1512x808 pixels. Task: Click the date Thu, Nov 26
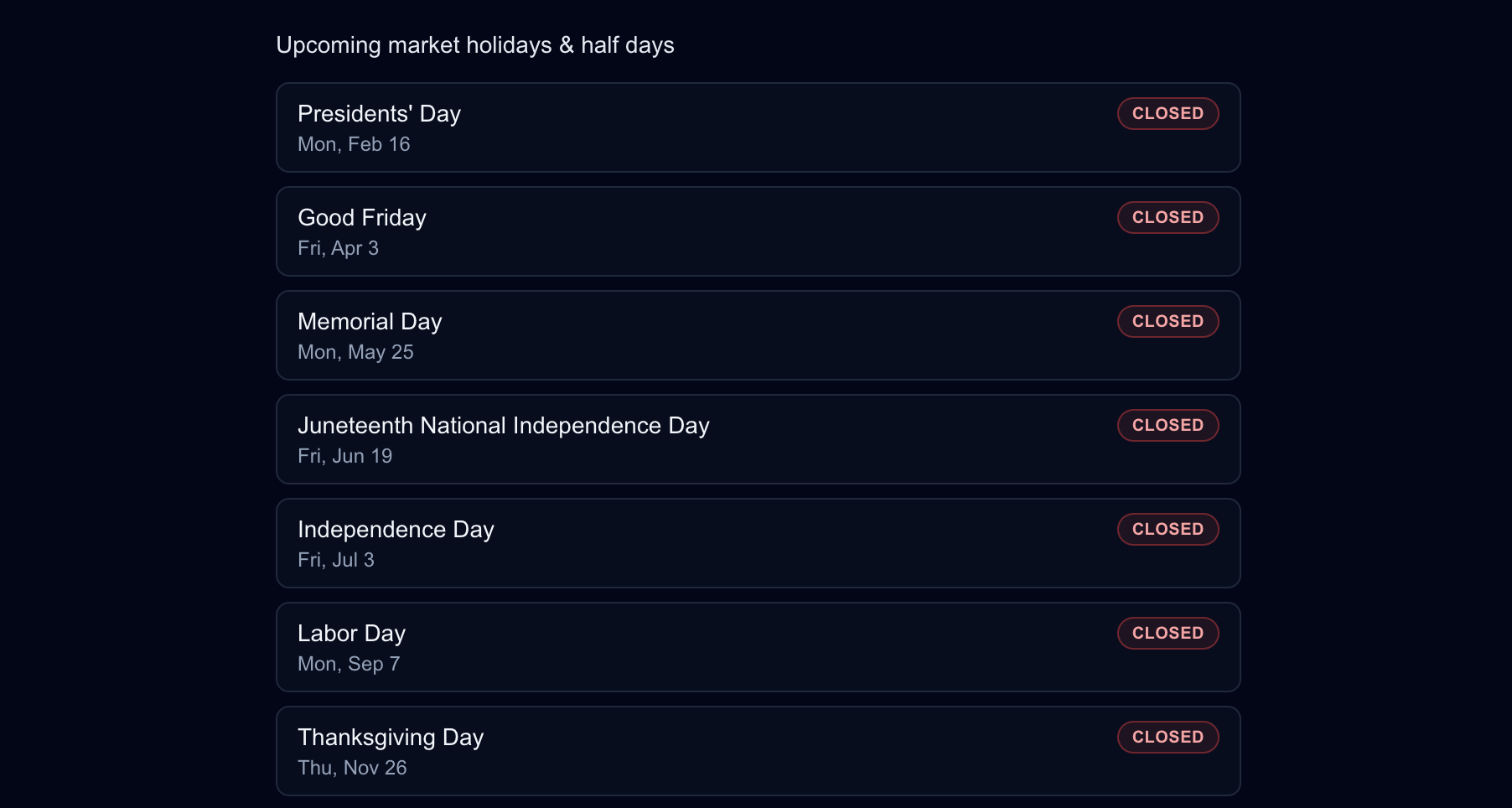(352, 768)
